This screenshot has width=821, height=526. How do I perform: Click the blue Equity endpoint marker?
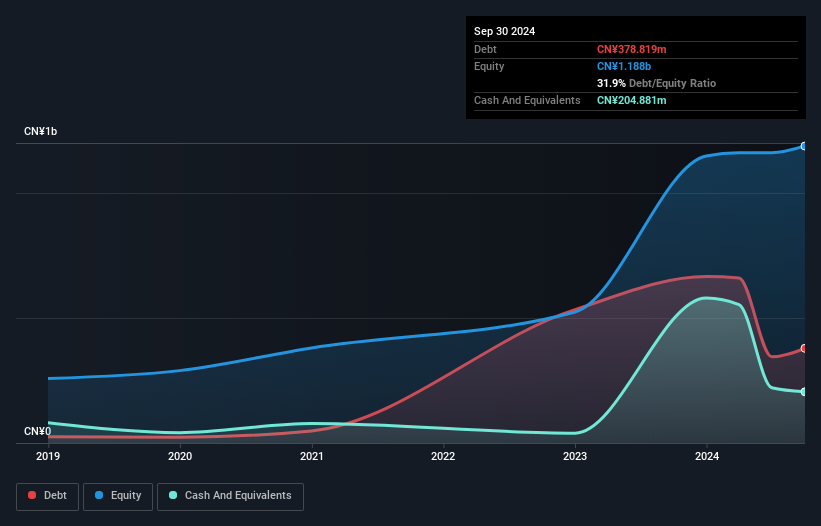(804, 146)
